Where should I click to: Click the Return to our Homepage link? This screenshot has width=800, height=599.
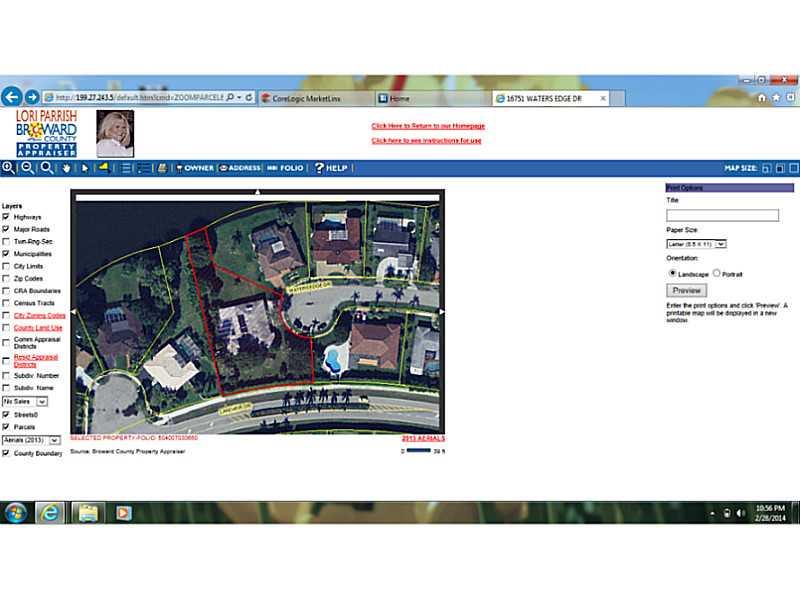tap(428, 126)
